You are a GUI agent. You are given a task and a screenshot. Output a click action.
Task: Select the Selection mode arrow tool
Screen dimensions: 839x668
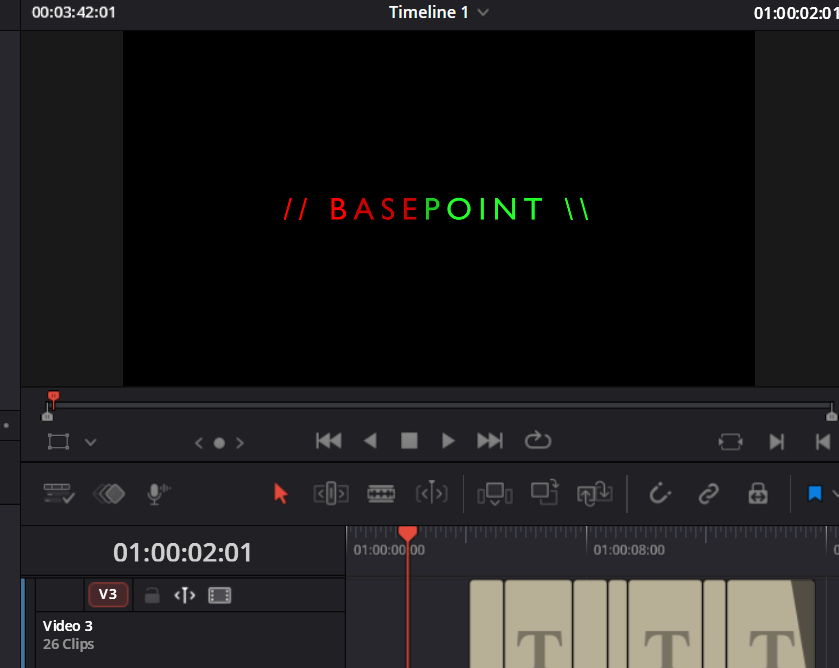click(280, 494)
